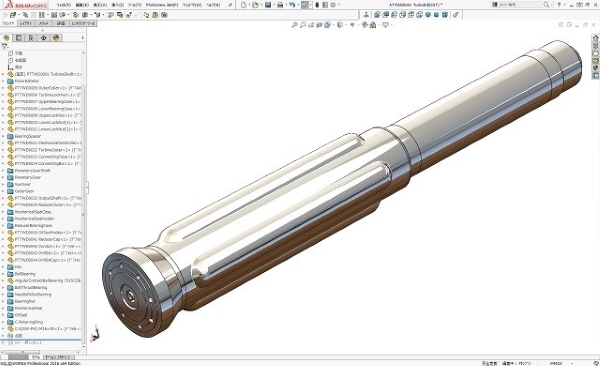
Task: Switch to the second CommandManager tab
Action: click(26, 23)
